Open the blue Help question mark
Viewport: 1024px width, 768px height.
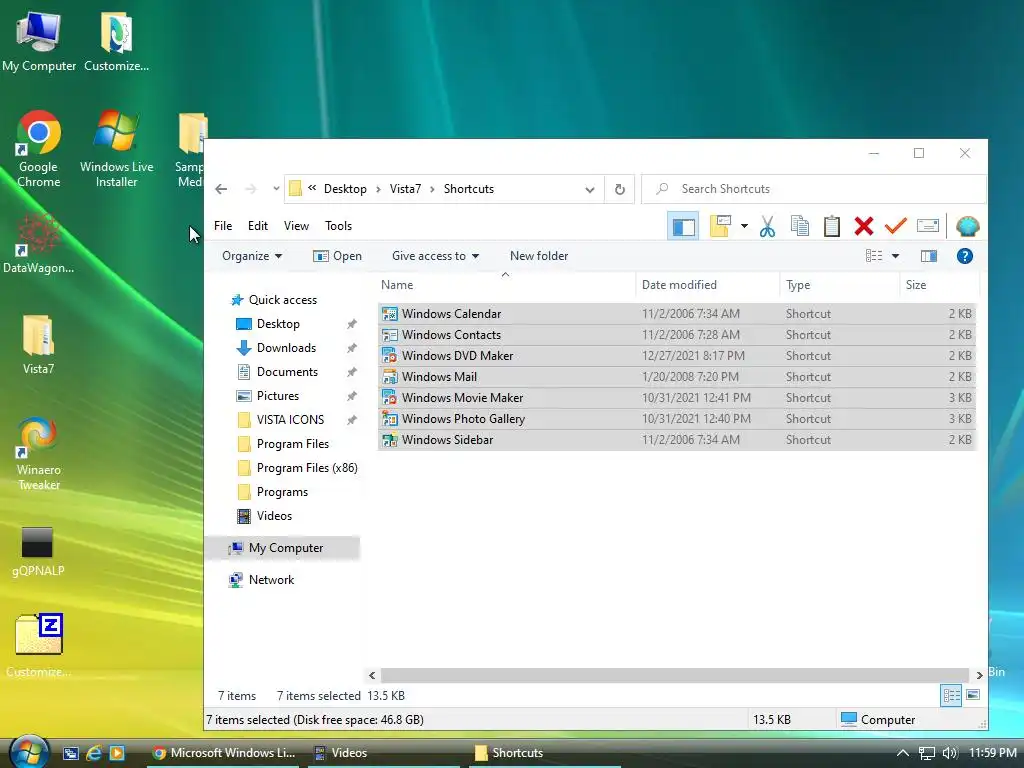coord(965,256)
